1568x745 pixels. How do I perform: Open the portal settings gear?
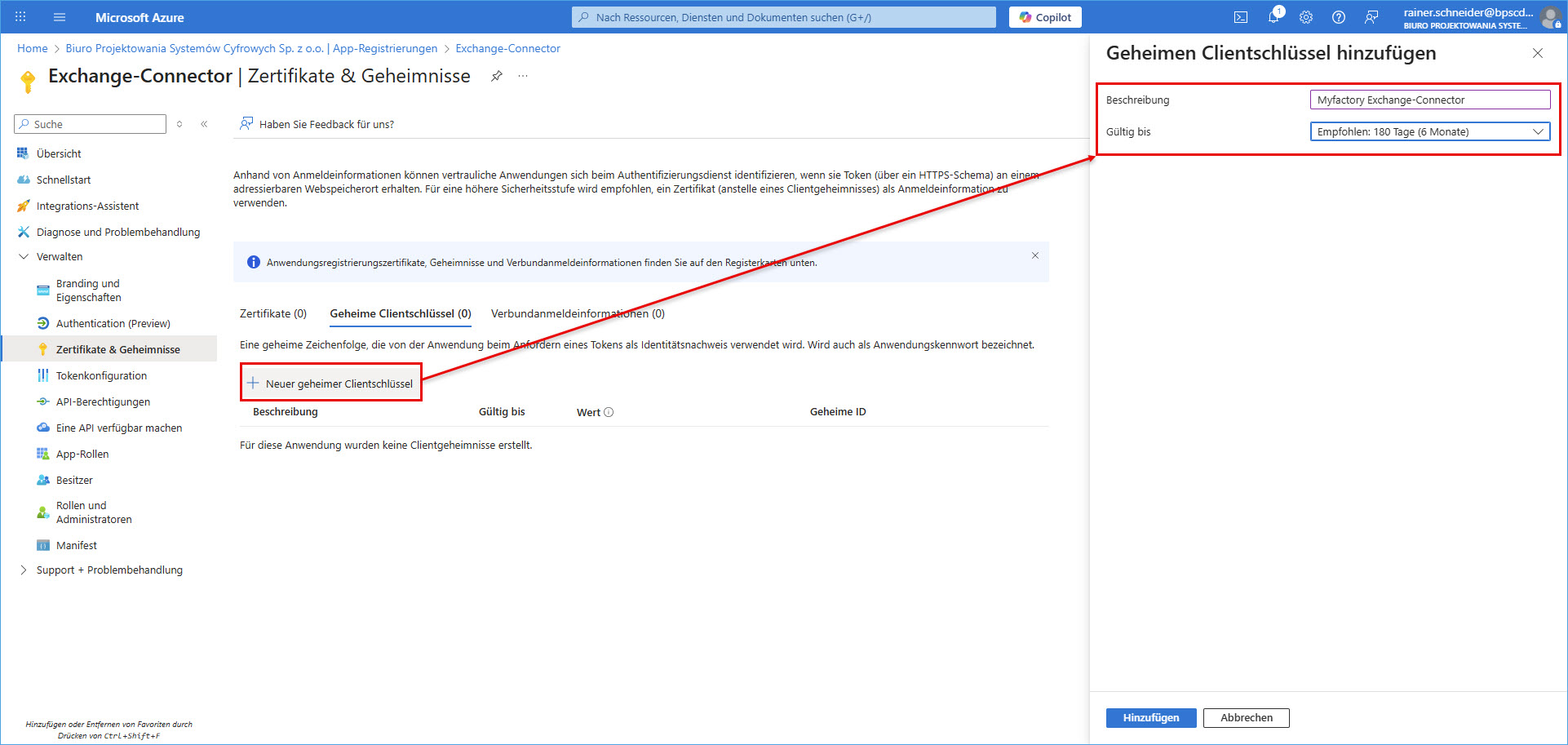[x=1306, y=17]
